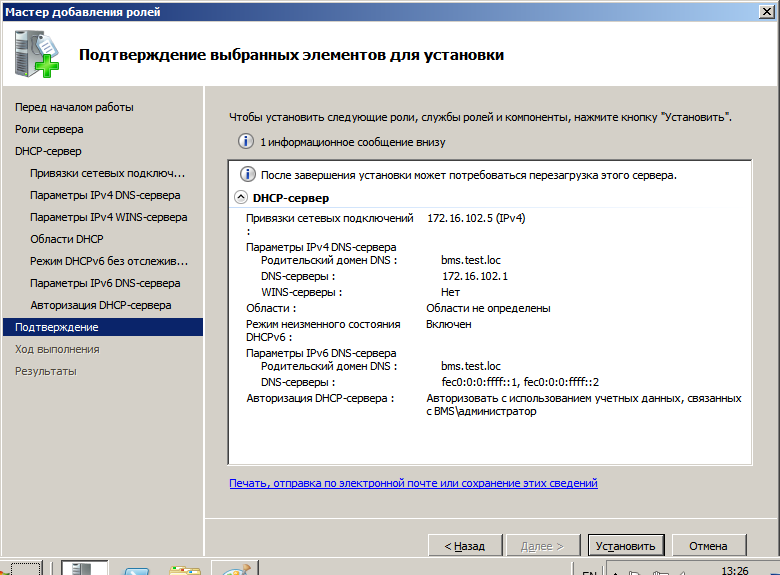780x575 pixels.
Task: Click the 'Режим неизменного состояния DHCPv6' label
Action: click(x=323, y=330)
